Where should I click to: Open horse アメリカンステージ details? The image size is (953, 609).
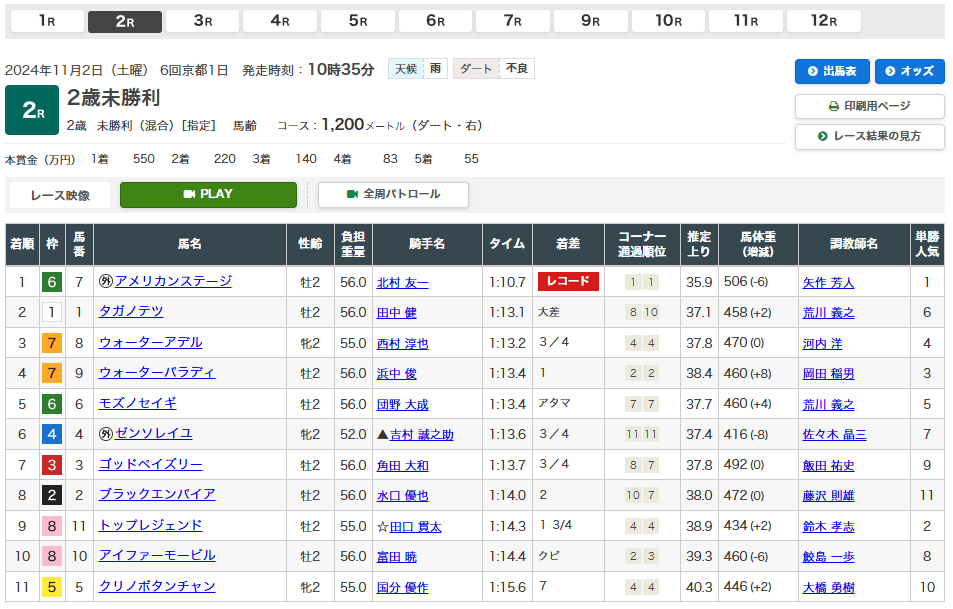[173, 282]
